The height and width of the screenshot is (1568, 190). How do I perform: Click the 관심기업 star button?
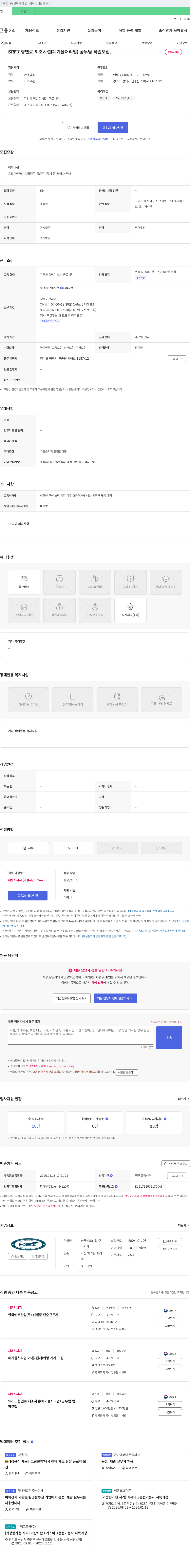[x=18, y=1256]
